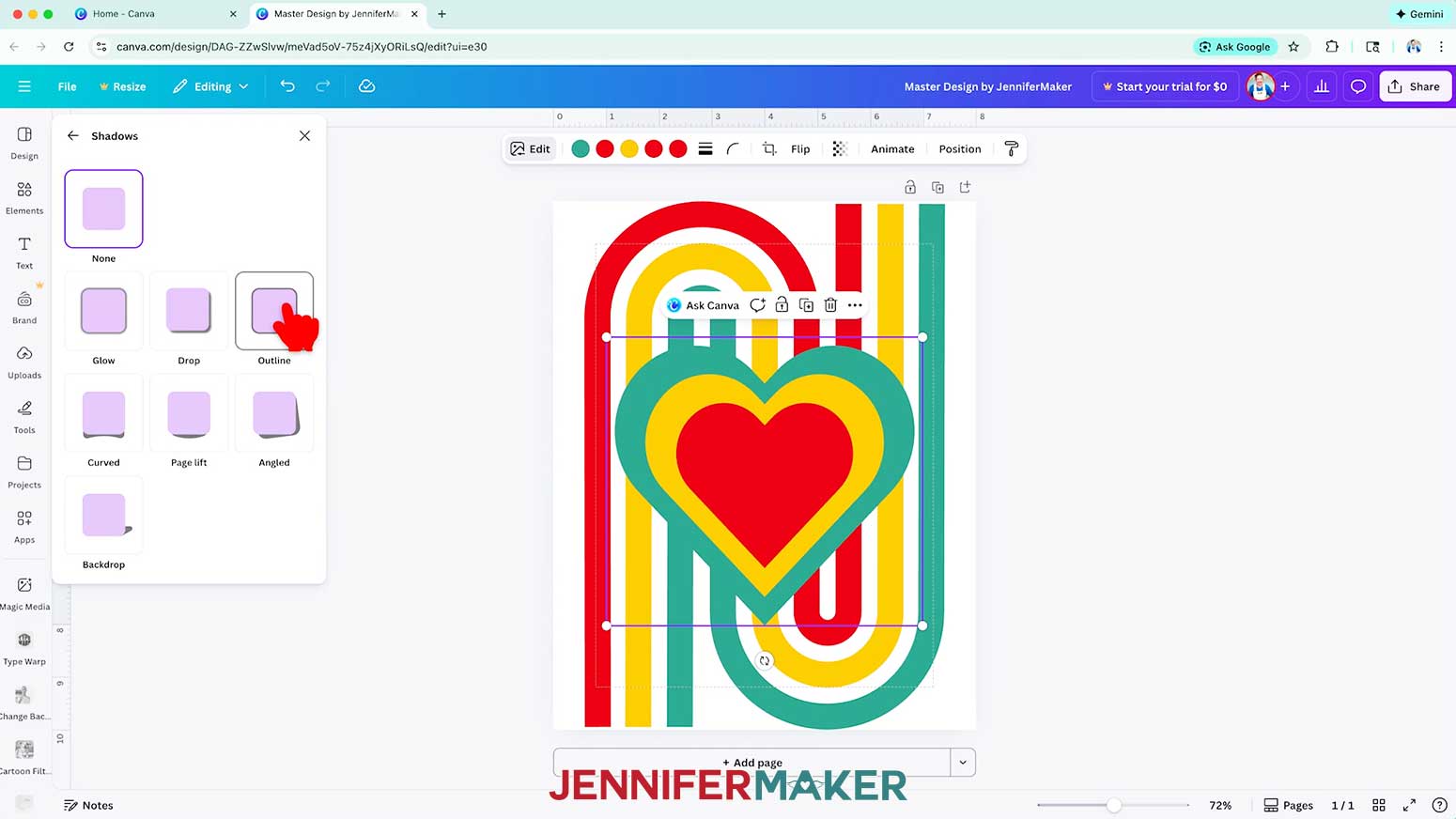The image size is (1456, 819).
Task: Click the comment icon on floating toolbar
Action: point(757,305)
